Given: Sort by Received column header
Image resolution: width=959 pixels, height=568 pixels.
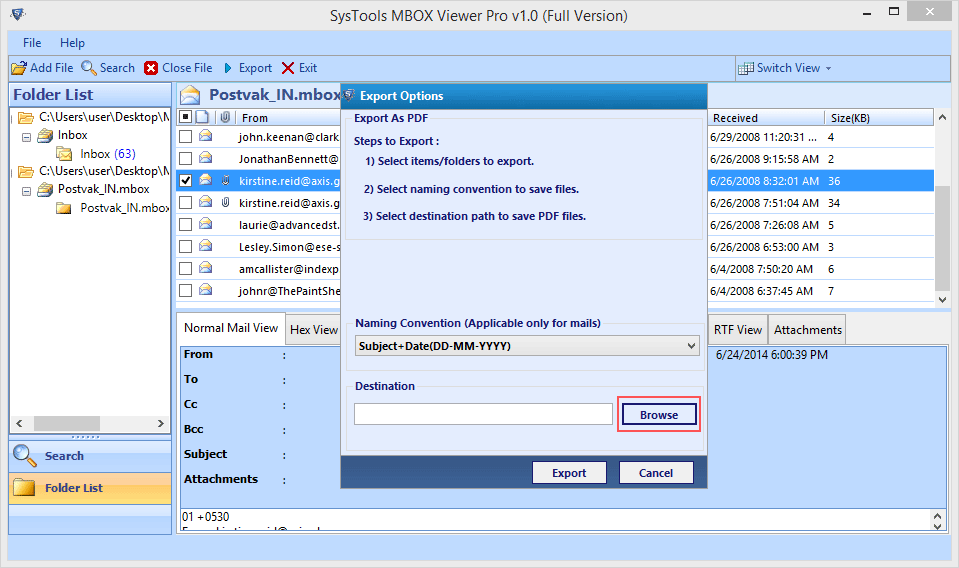Looking at the screenshot, I should coord(766,117).
